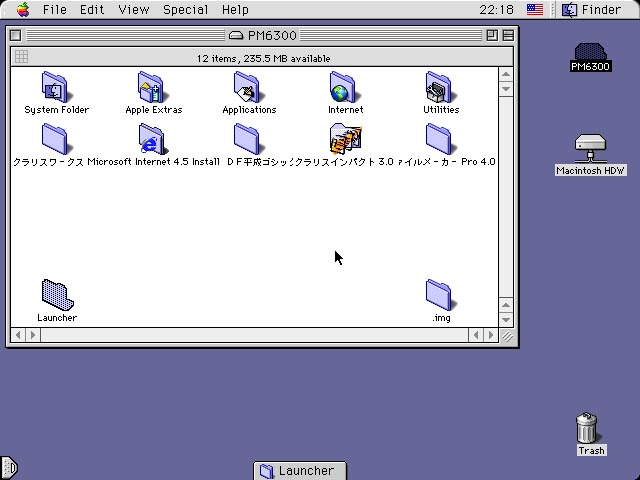Viewport: 640px width, 480px height.
Task: Click the menu bar clock showing 22:18
Action: tap(496, 9)
